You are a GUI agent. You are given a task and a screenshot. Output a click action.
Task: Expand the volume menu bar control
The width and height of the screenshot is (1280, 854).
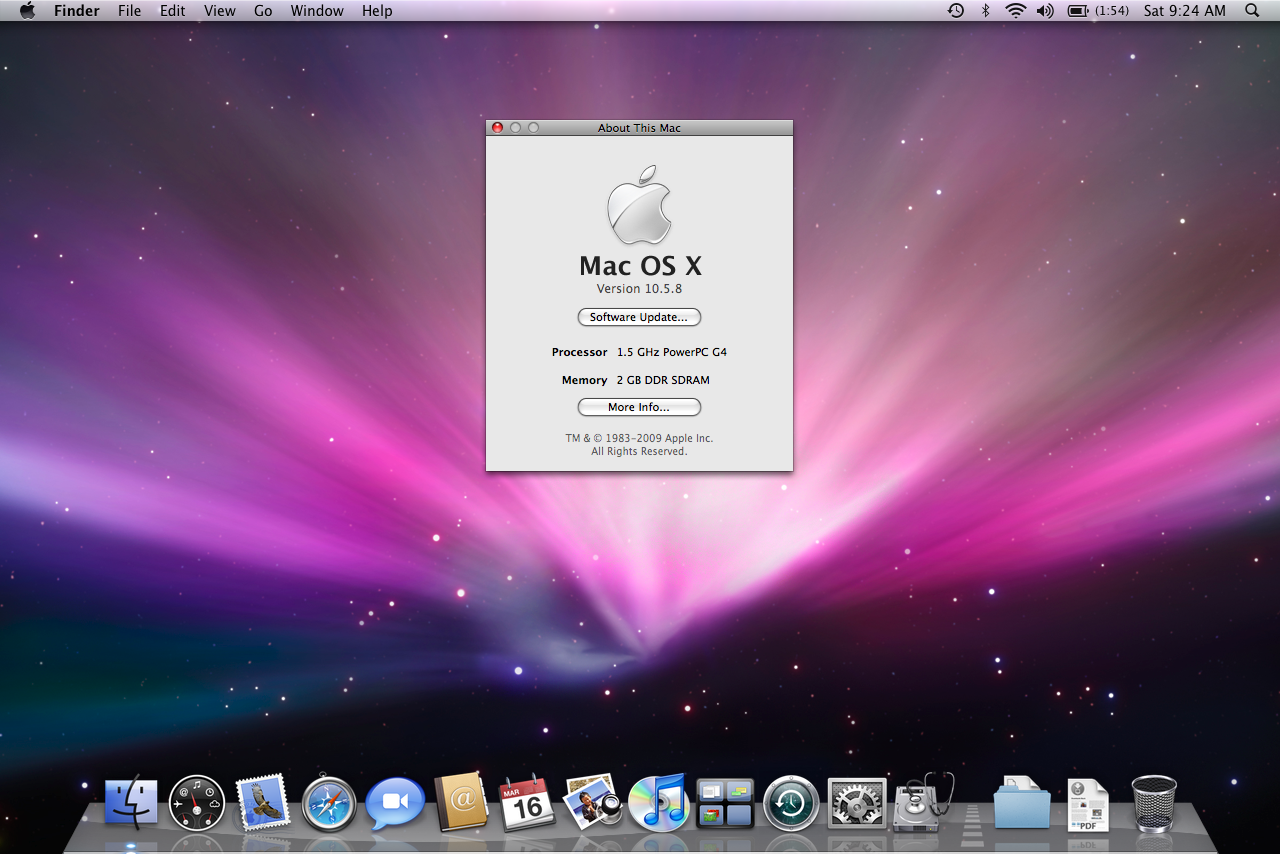pos(1045,11)
